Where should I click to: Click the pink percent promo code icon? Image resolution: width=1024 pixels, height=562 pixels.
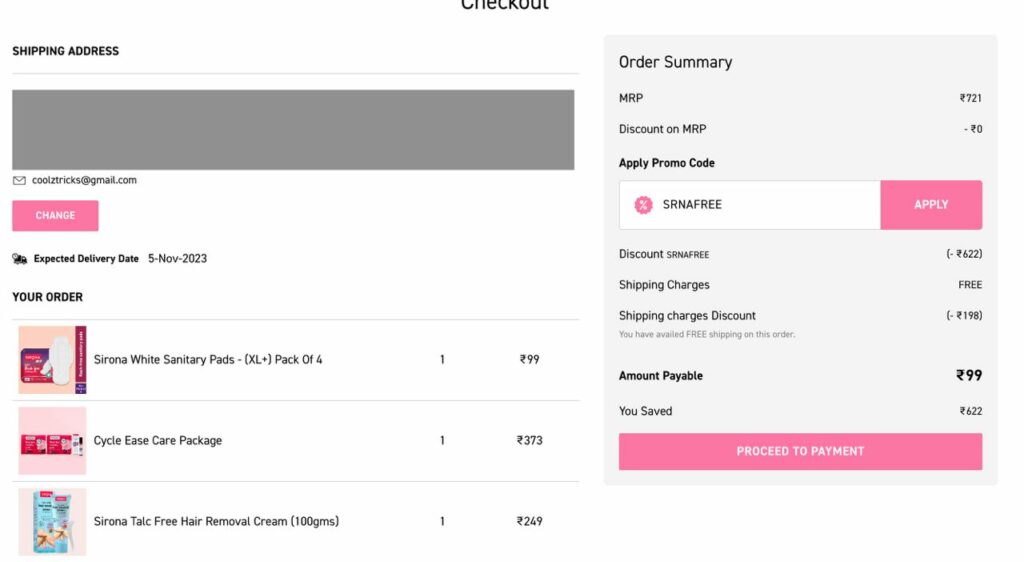pyautogui.click(x=643, y=205)
